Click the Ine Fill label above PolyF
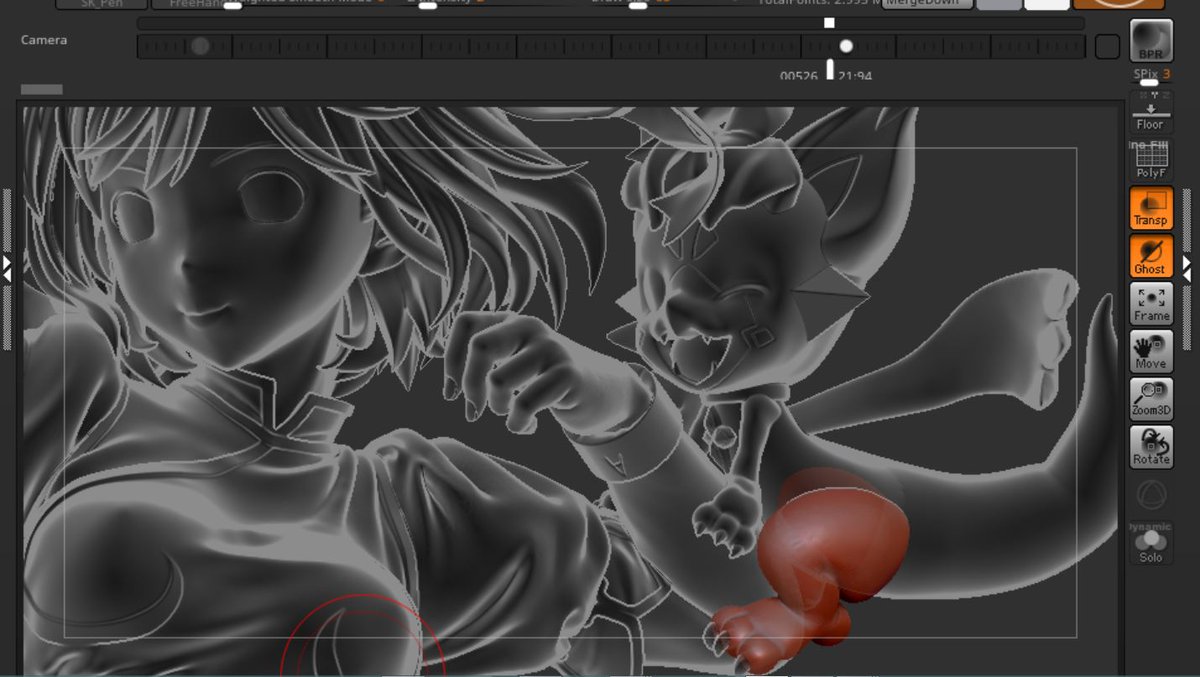This screenshot has height=677, width=1200. tap(1150, 145)
